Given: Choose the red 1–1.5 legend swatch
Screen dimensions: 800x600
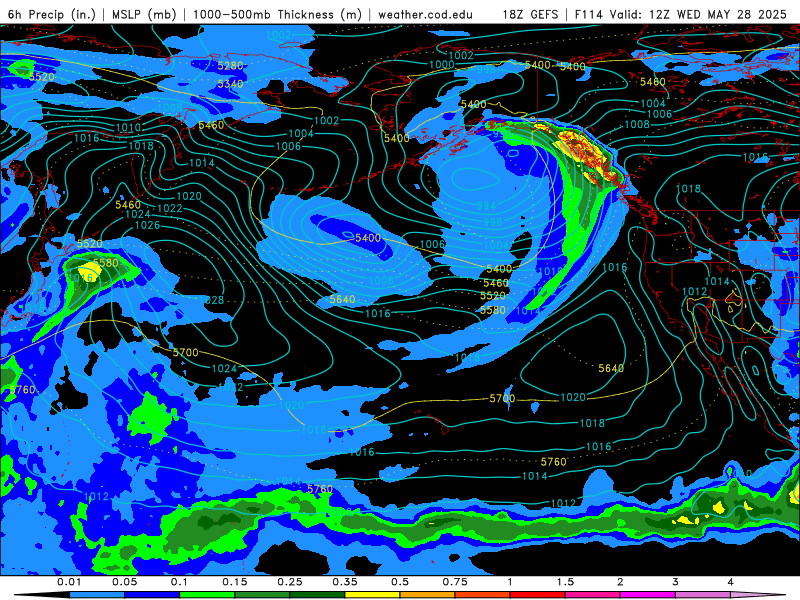Looking at the screenshot, I should [538, 595].
